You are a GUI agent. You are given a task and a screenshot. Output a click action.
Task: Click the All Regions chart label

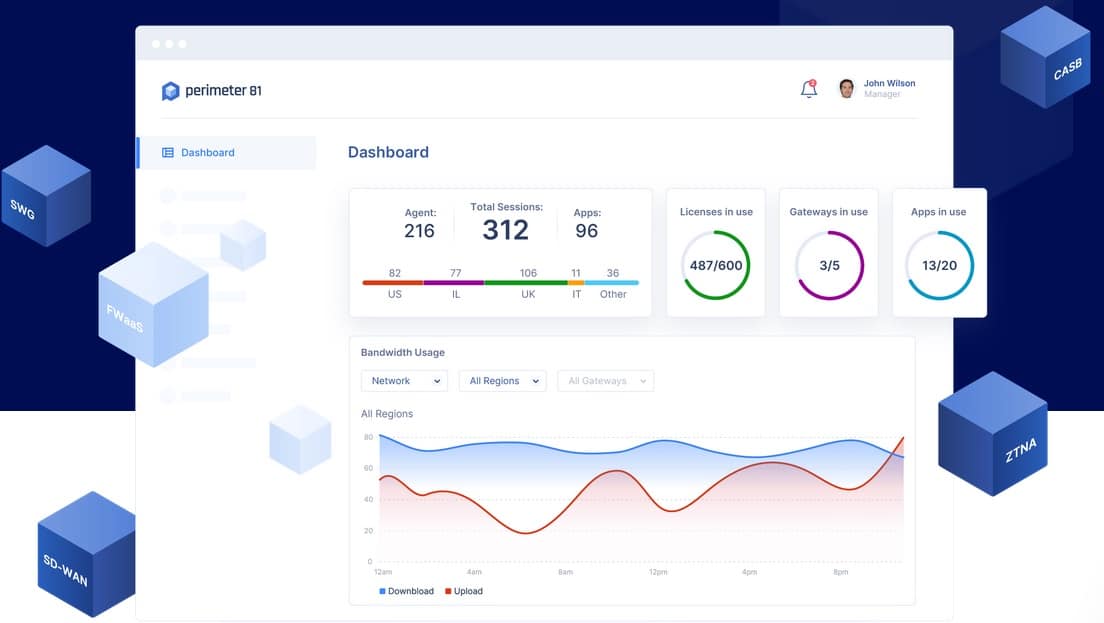[387, 414]
